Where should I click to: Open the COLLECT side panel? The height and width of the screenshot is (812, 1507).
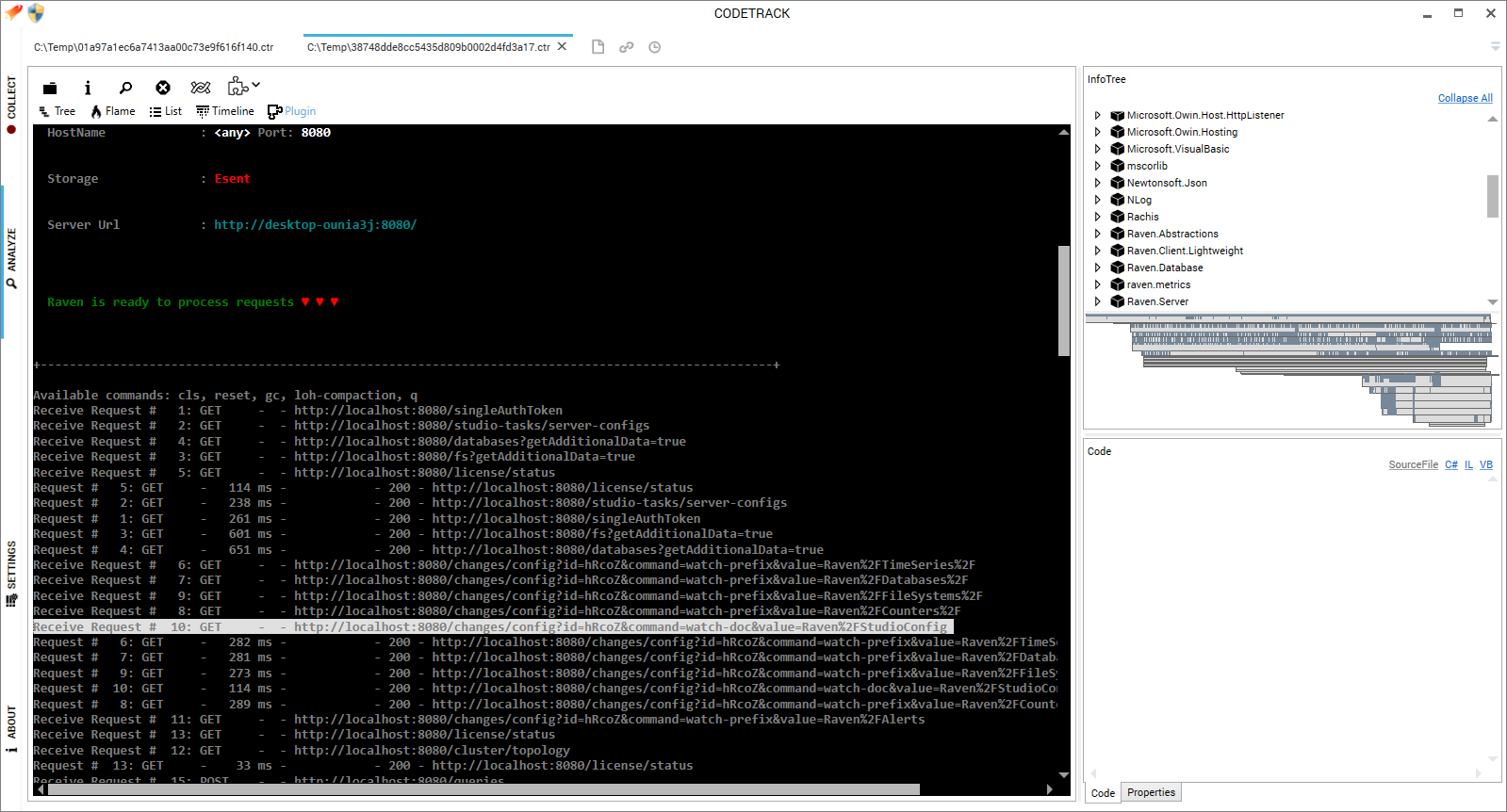pos(11,105)
